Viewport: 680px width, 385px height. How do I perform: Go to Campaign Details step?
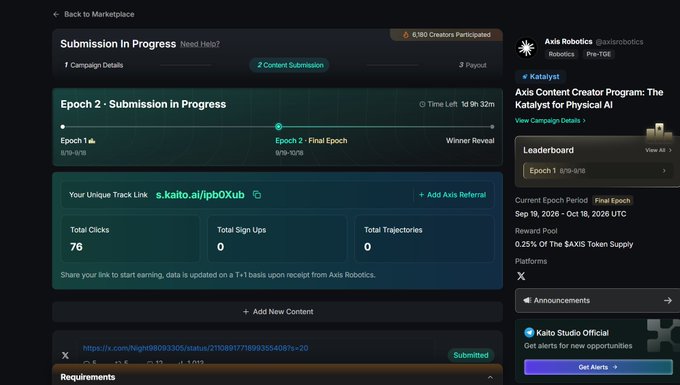93,65
